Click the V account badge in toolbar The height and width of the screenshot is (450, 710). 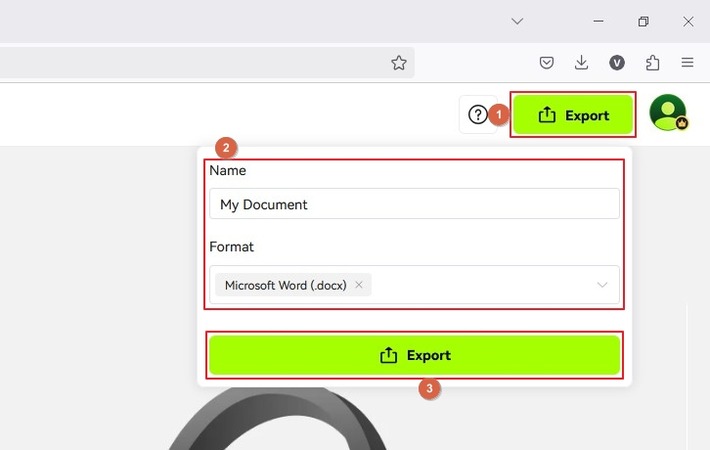pyautogui.click(x=617, y=62)
